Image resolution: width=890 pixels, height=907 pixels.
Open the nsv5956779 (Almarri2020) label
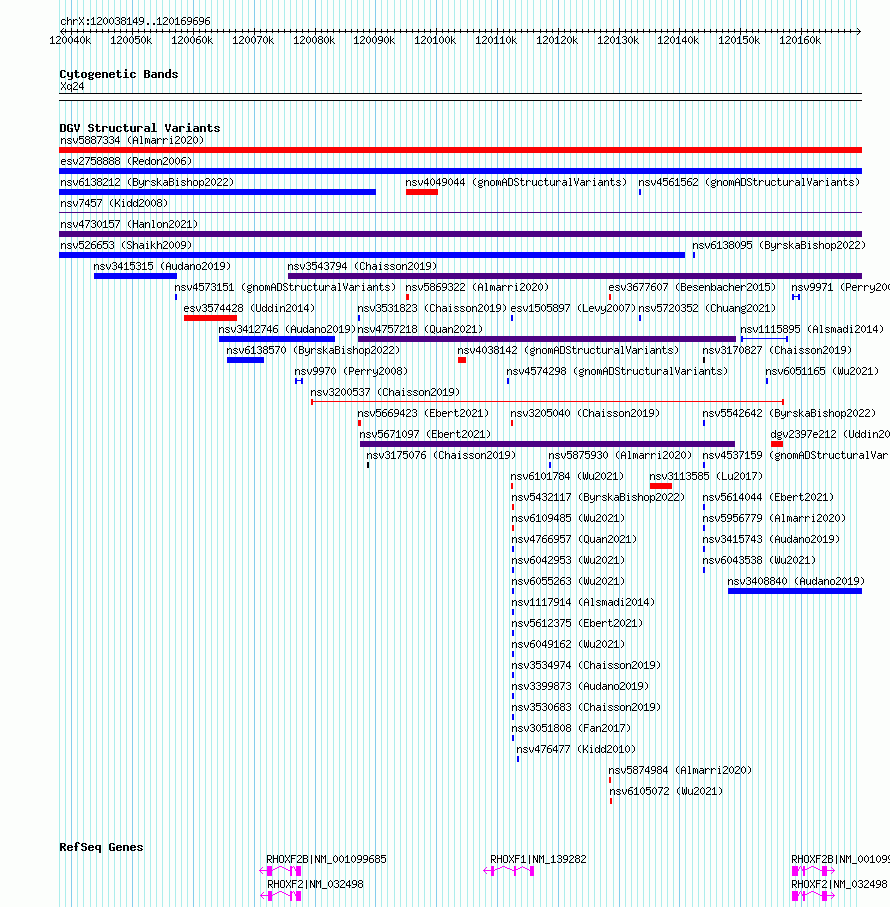774,519
